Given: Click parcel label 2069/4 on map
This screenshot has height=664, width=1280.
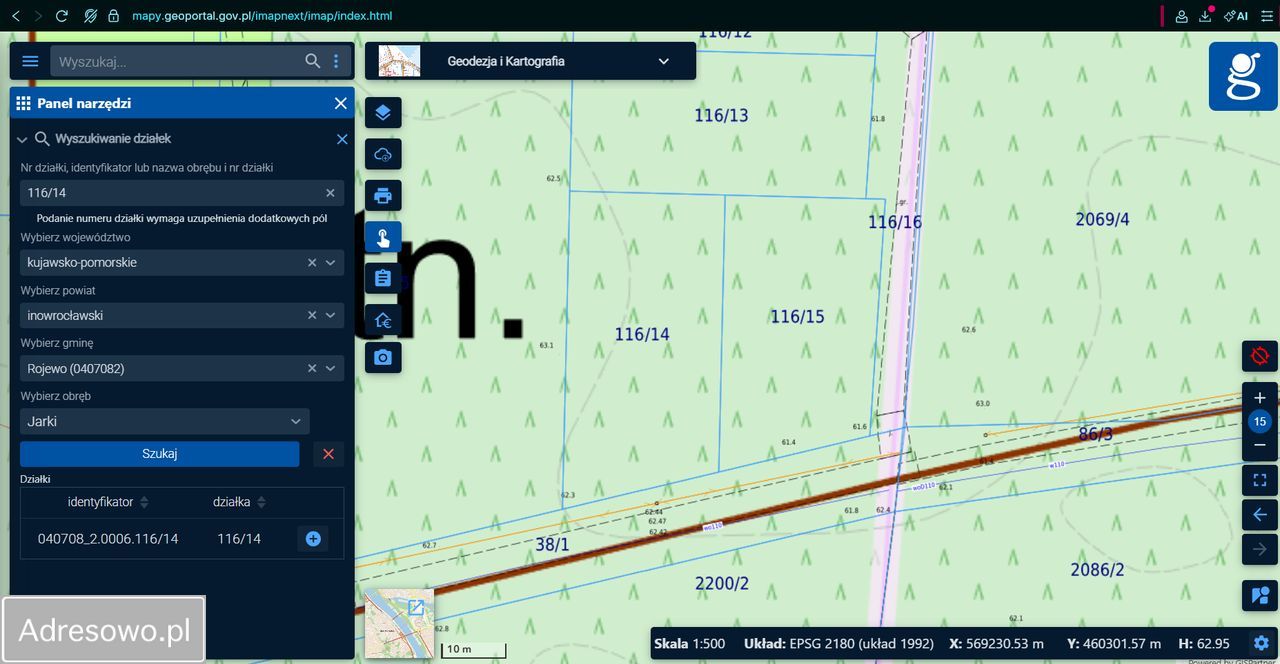Looking at the screenshot, I should coord(1102,218).
